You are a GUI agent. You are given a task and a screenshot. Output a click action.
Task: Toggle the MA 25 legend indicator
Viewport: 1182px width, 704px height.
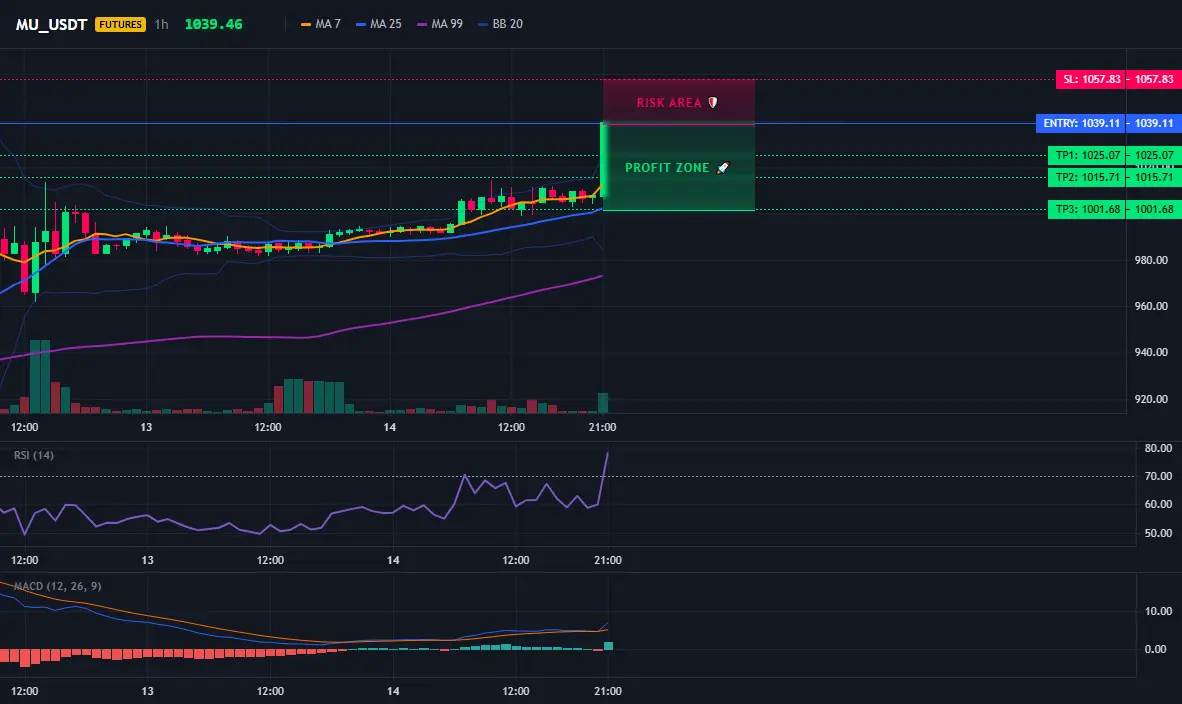(x=378, y=24)
